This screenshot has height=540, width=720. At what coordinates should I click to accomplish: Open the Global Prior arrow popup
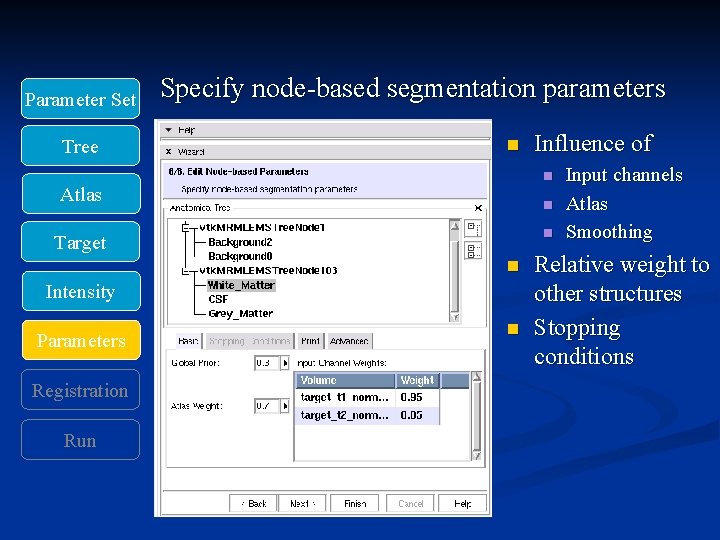[285, 363]
